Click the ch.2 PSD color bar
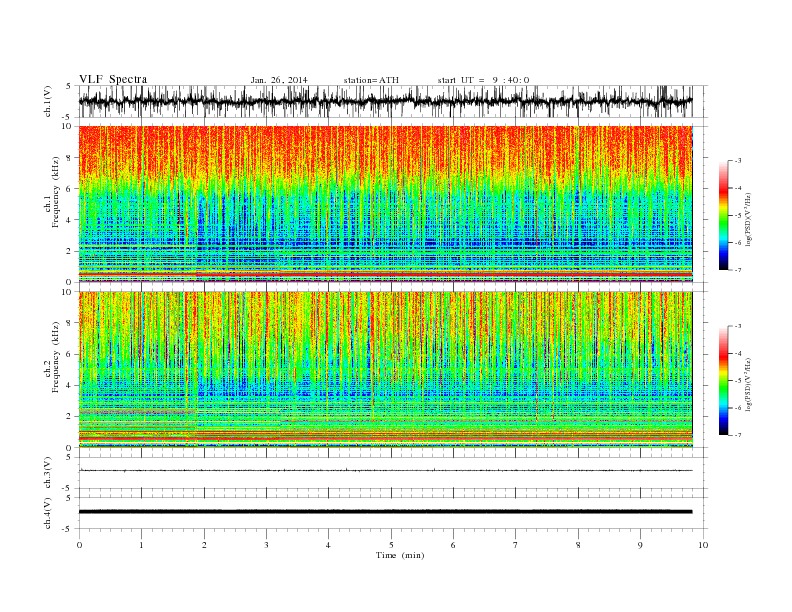This screenshot has width=792, height=612. [x=723, y=380]
